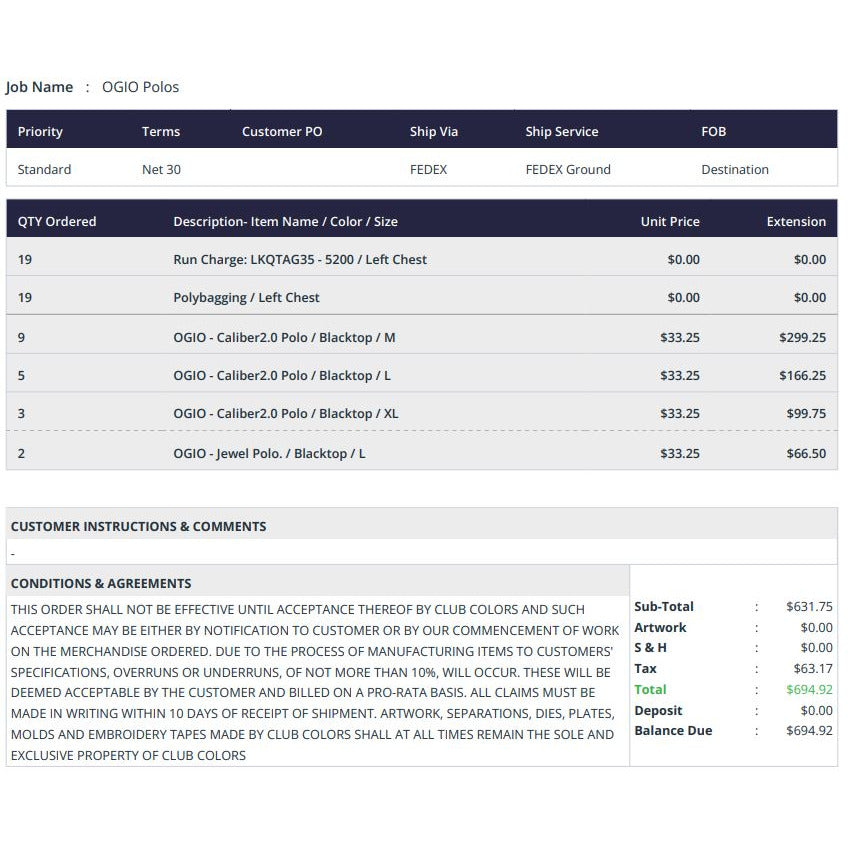
Task: Click the FEDEX Ground ship service cell
Action: click(567, 170)
